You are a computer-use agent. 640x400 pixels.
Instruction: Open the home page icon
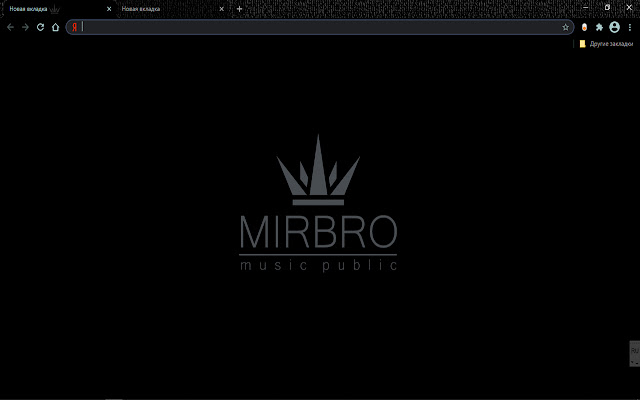[x=56, y=27]
